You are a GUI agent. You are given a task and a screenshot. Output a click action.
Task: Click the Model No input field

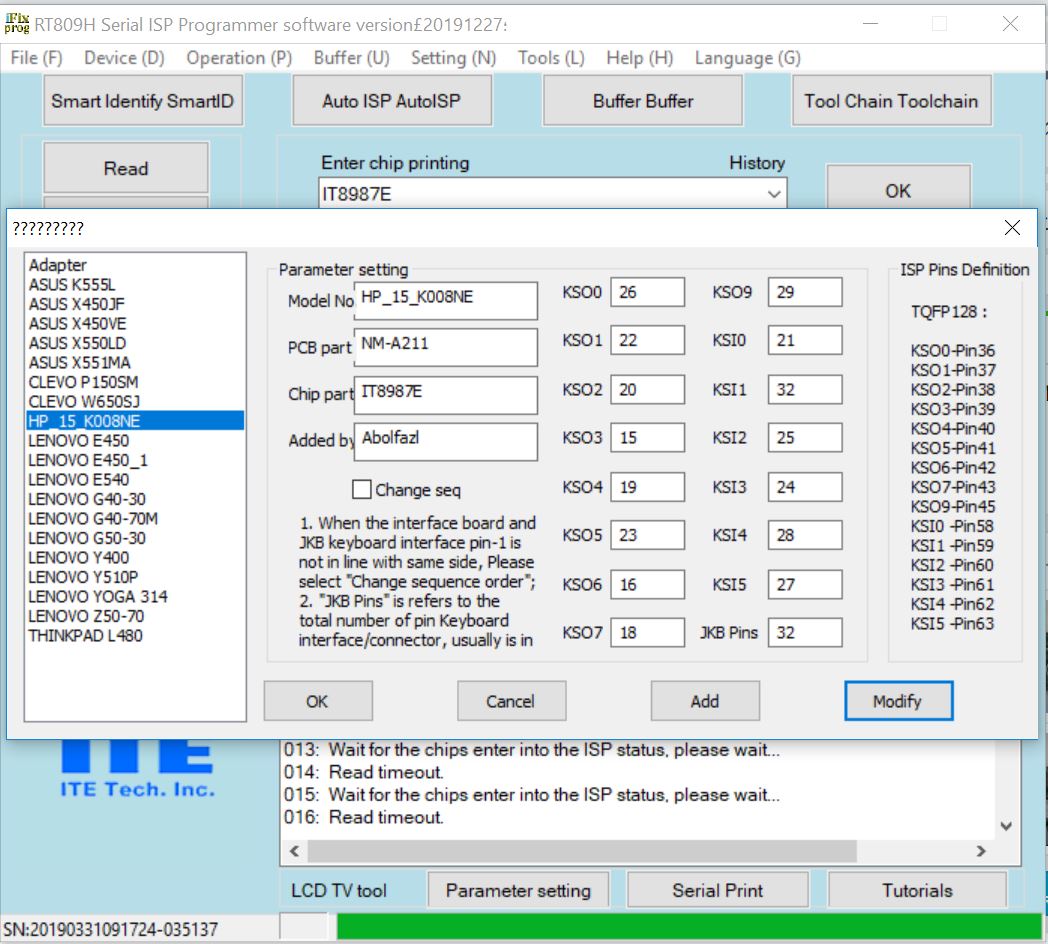446,300
